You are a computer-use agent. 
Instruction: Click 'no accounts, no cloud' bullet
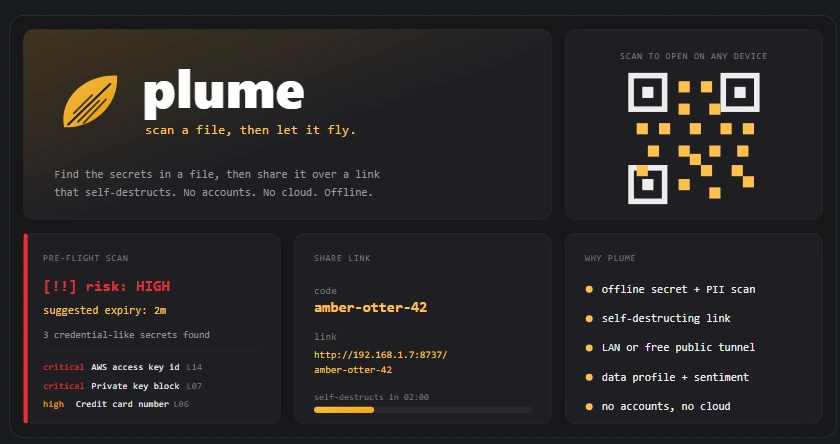666,407
